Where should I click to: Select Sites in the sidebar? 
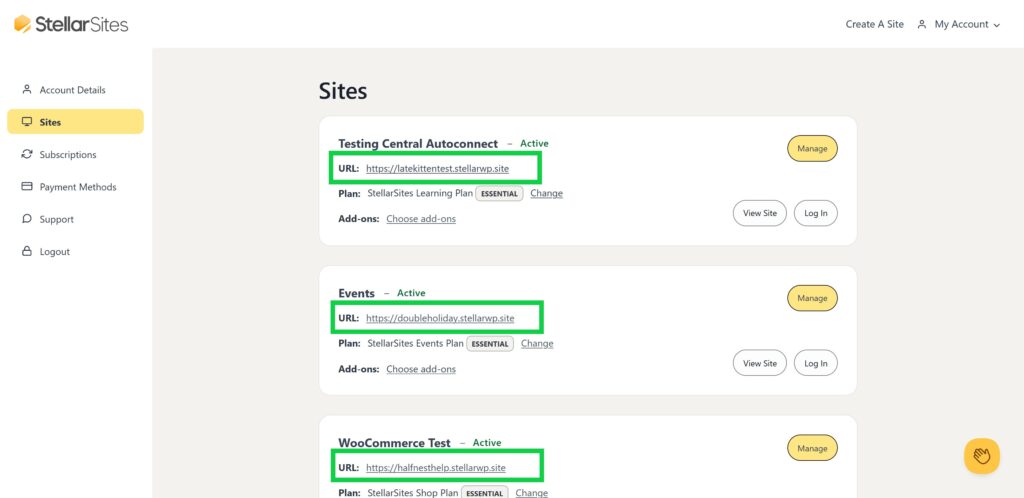(75, 122)
